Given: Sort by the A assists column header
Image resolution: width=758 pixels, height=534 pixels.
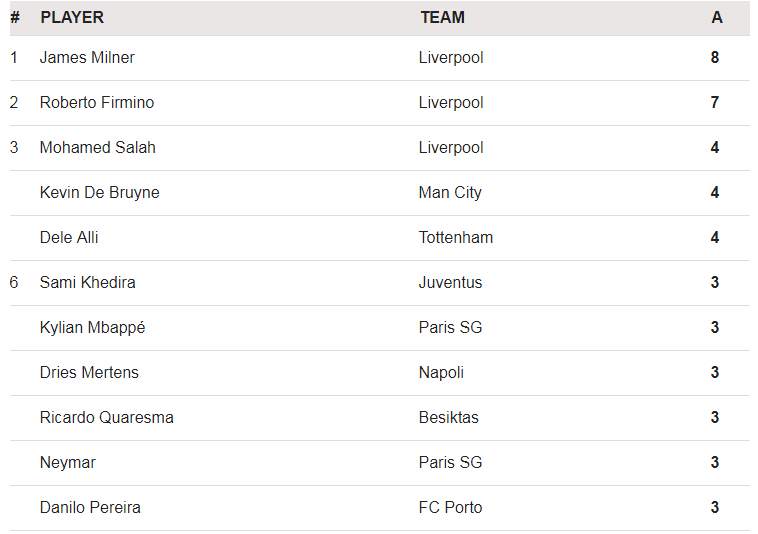Looking at the screenshot, I should pyautogui.click(x=717, y=18).
